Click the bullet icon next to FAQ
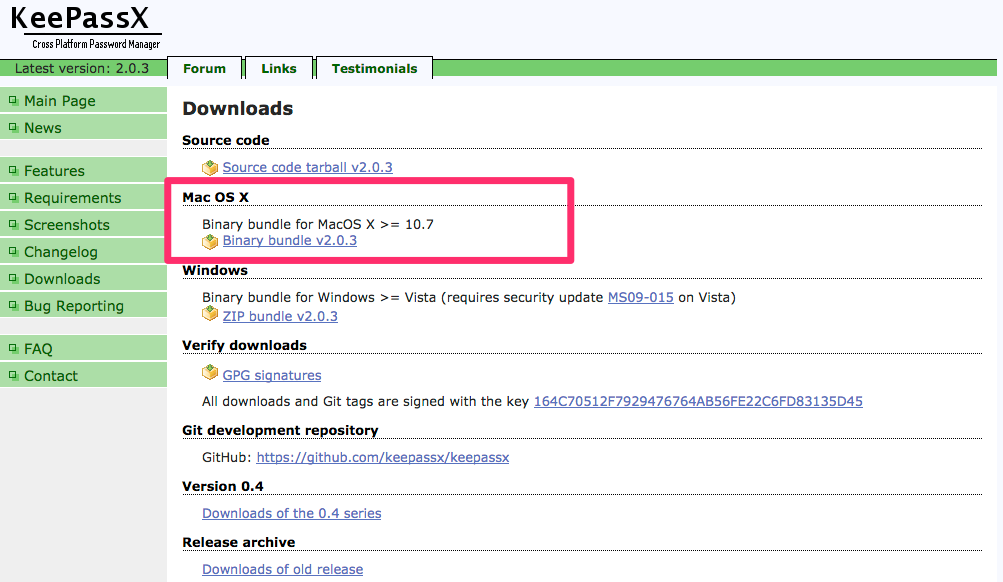 (13, 348)
